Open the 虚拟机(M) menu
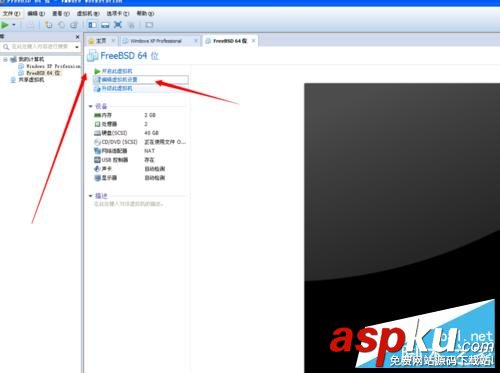The image size is (500, 373). [x=88, y=14]
